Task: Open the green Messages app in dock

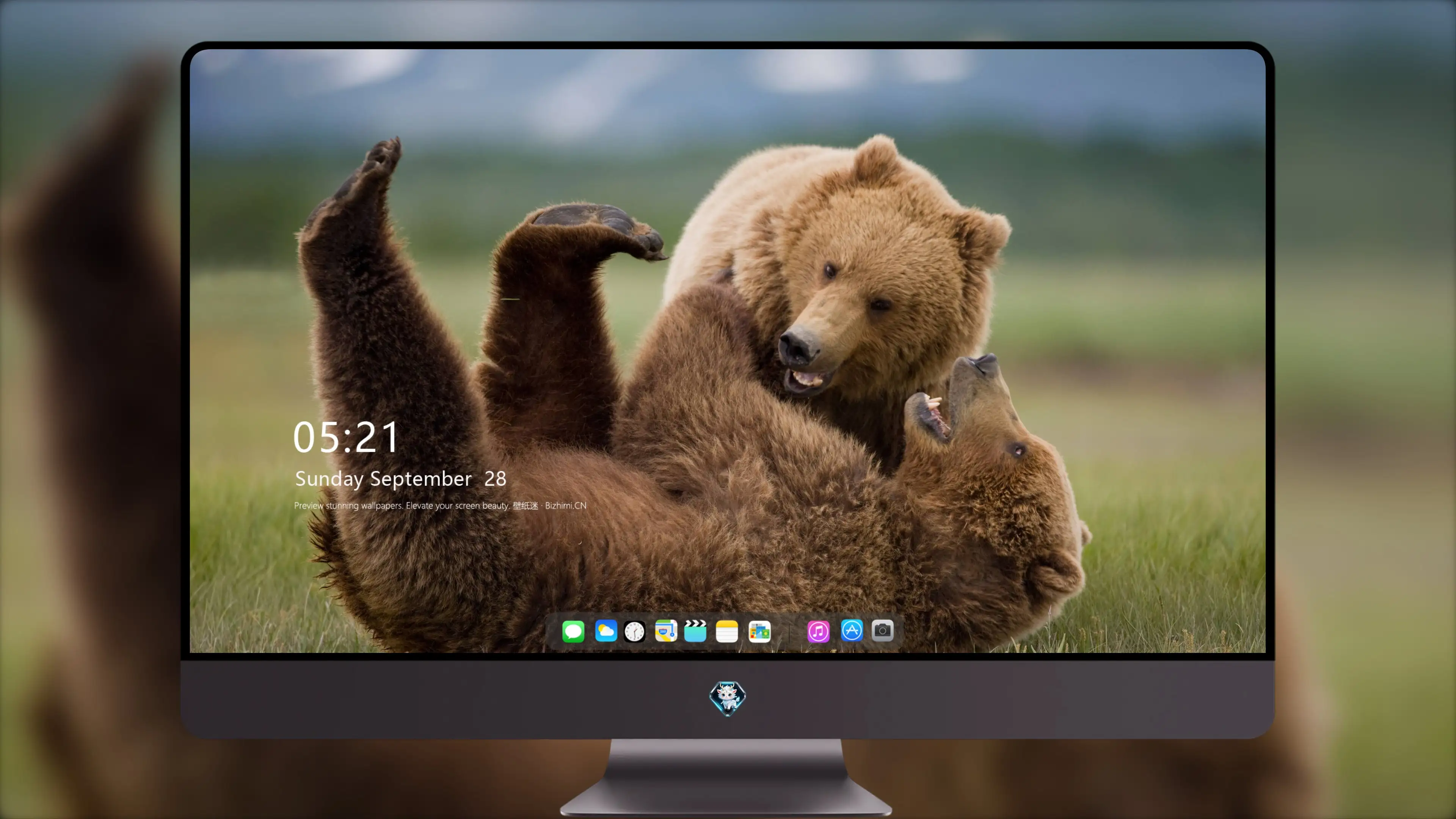Action: click(573, 631)
